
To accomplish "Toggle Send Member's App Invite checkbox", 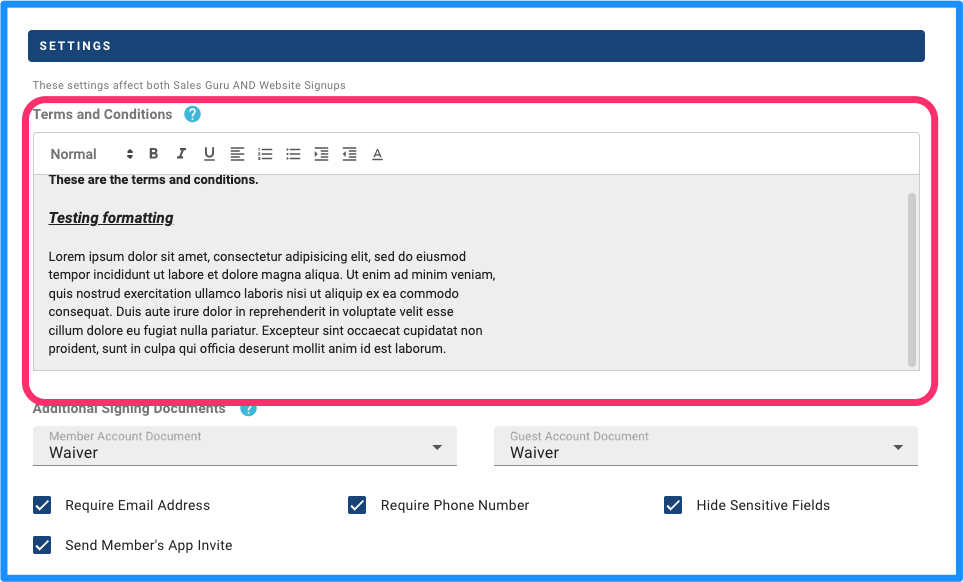I will coord(42,545).
